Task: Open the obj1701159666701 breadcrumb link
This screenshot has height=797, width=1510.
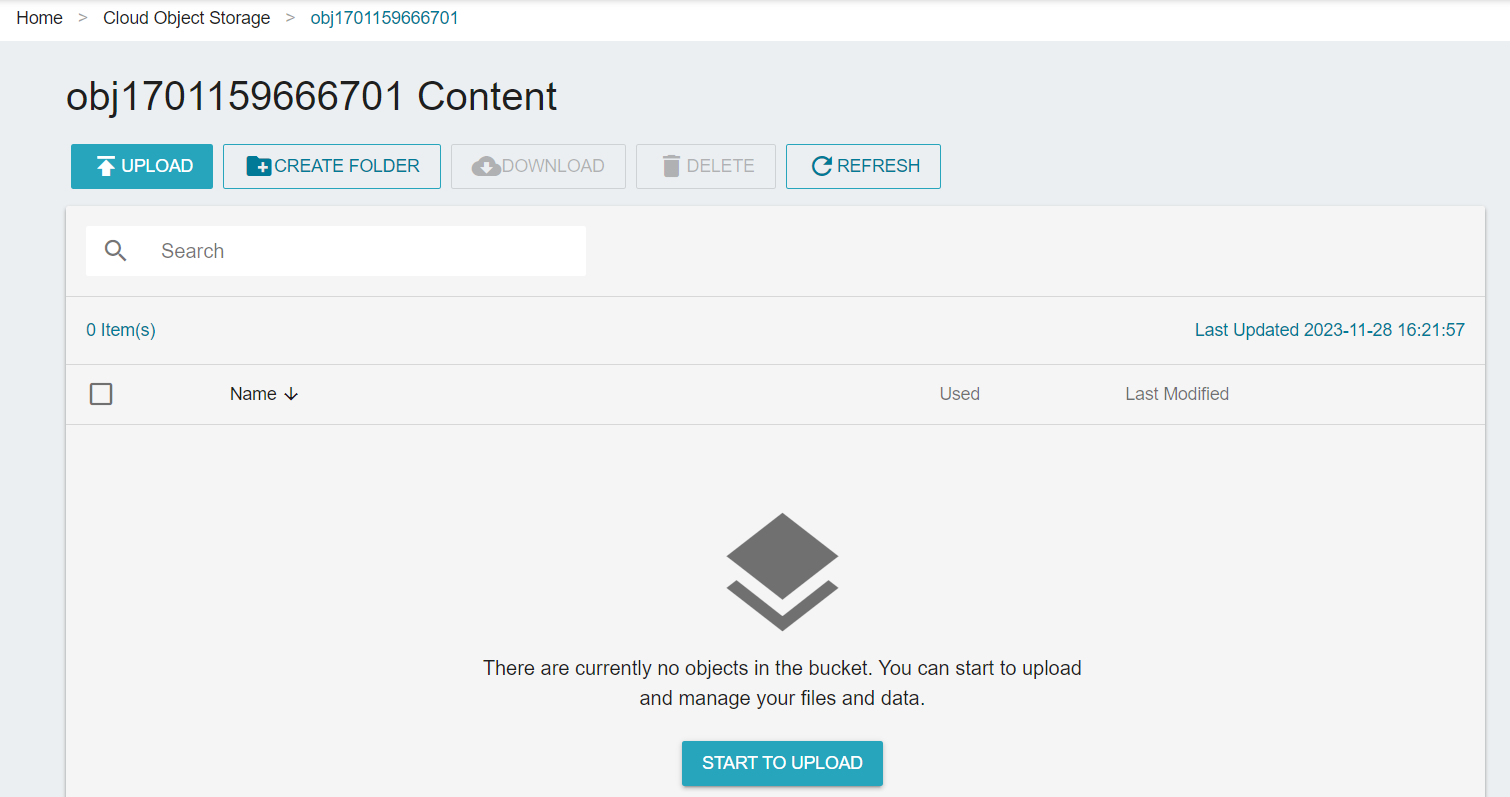Action: tap(384, 18)
